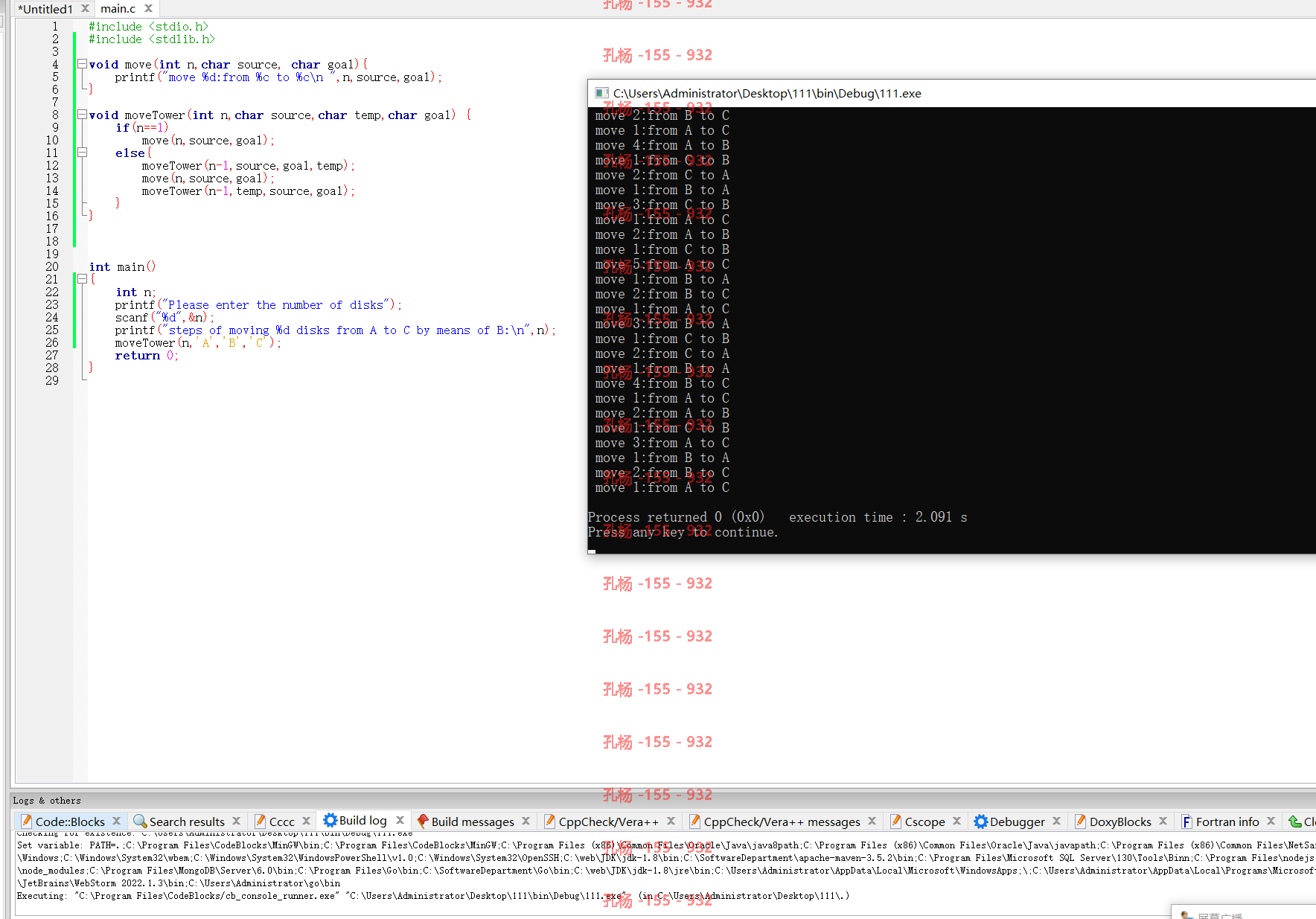Click the 'Executing:' line in Build log
Image resolution: width=1316 pixels, height=919 pixels.
pyautogui.click(x=432, y=896)
